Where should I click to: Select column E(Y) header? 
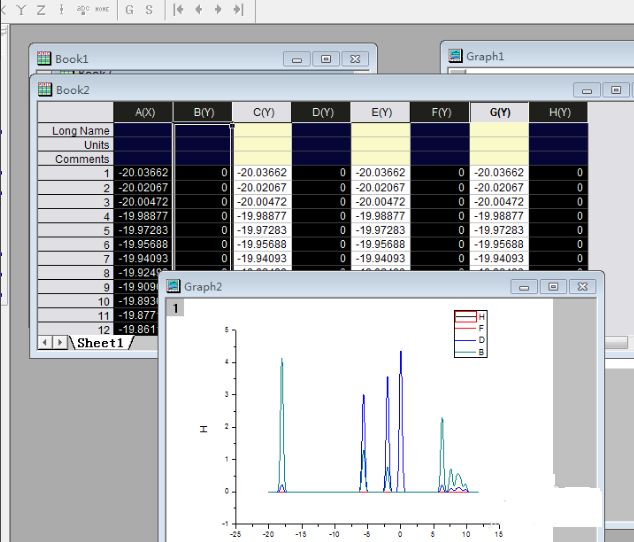pos(381,112)
